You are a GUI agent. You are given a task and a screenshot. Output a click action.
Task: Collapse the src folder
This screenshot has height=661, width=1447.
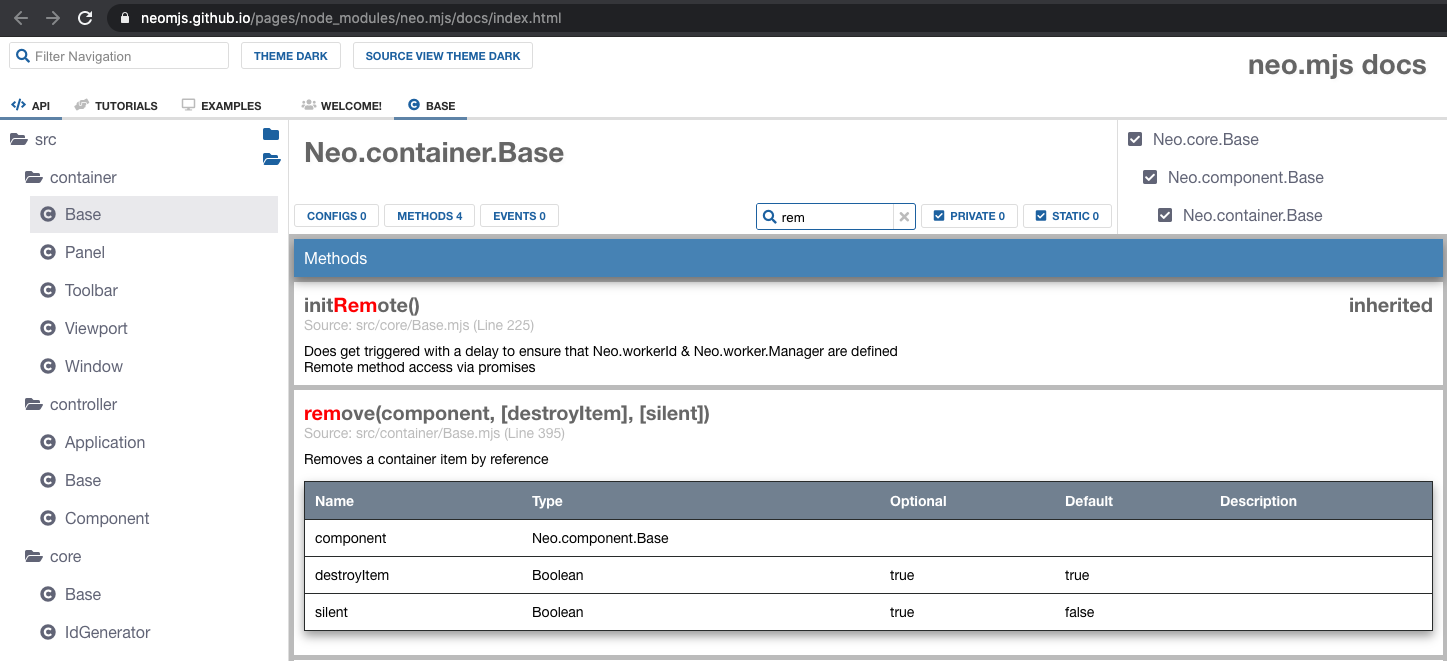click(x=19, y=139)
